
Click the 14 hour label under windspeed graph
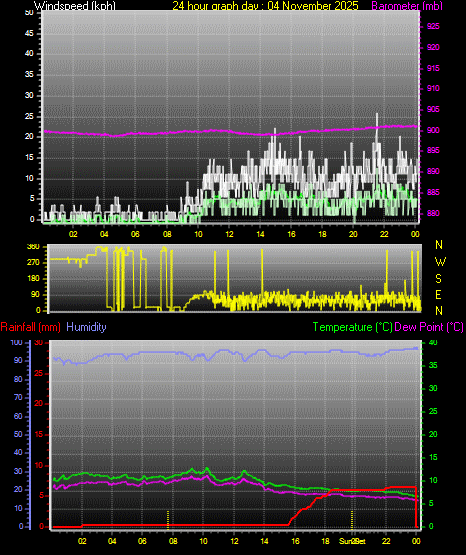pos(260,234)
